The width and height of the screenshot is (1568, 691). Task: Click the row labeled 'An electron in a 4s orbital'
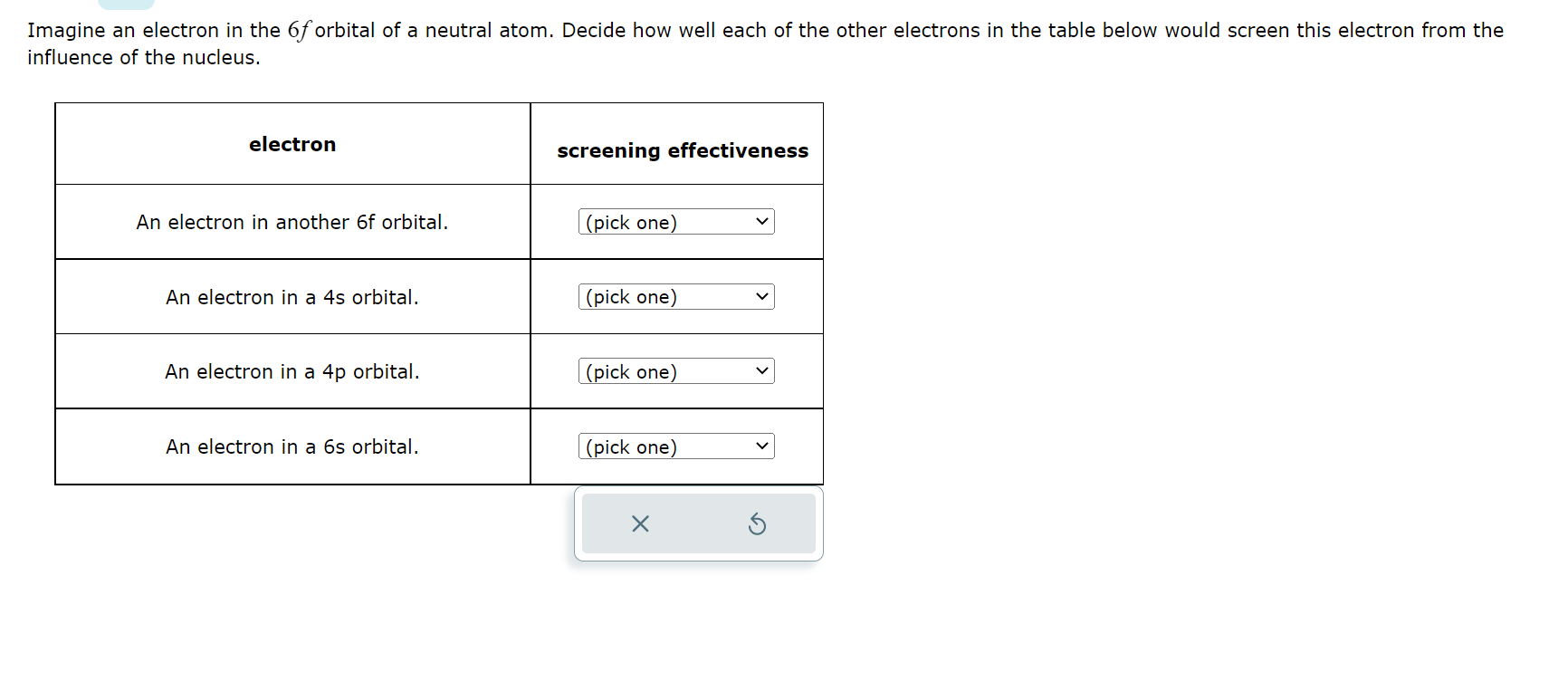(x=292, y=296)
